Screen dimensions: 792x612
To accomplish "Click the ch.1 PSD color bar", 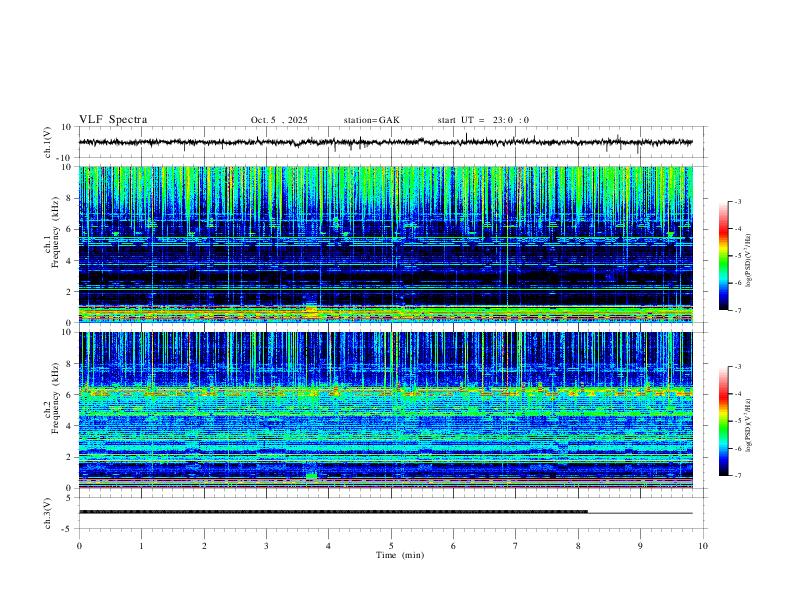I will [723, 256].
